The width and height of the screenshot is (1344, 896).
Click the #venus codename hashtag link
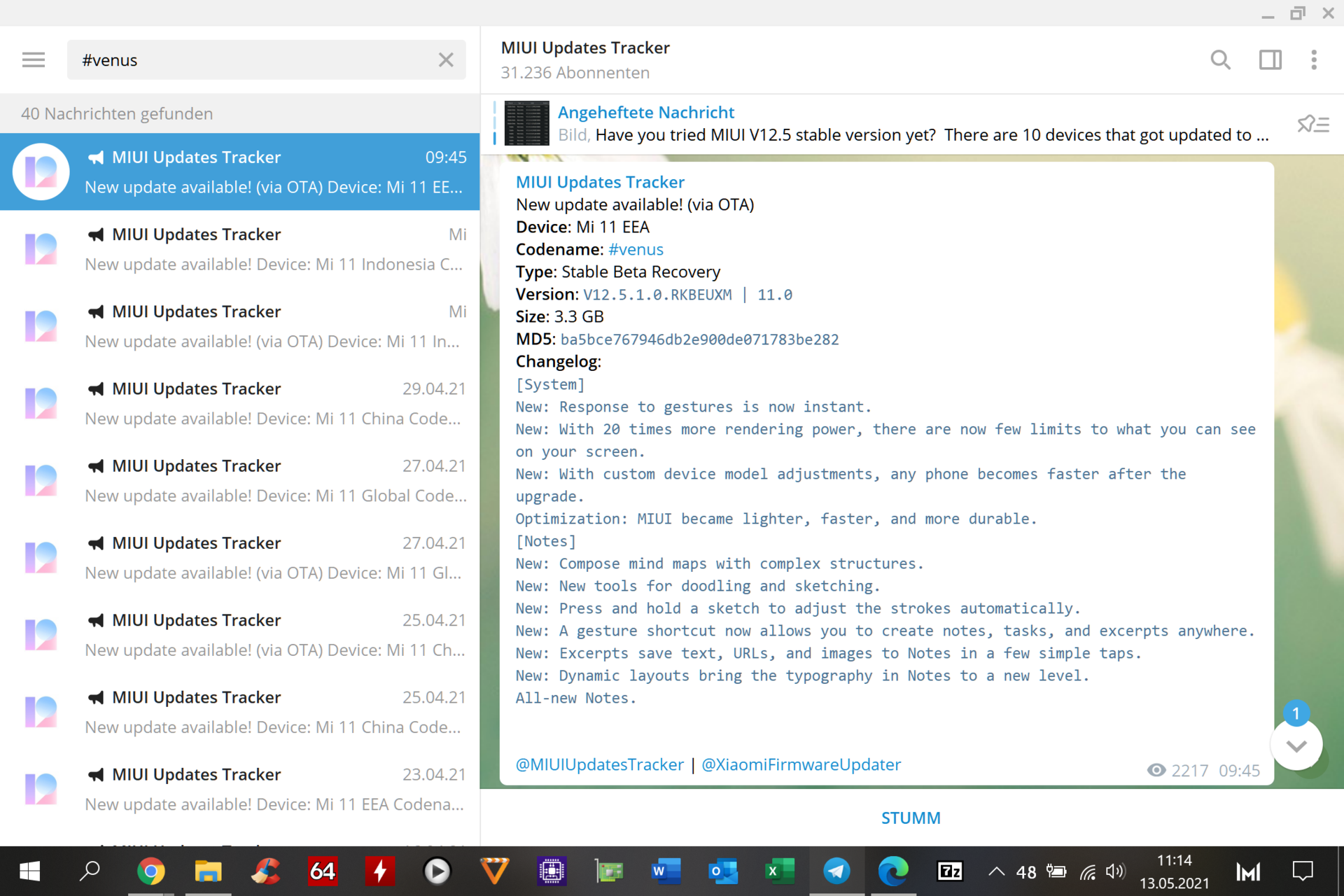[x=636, y=250]
